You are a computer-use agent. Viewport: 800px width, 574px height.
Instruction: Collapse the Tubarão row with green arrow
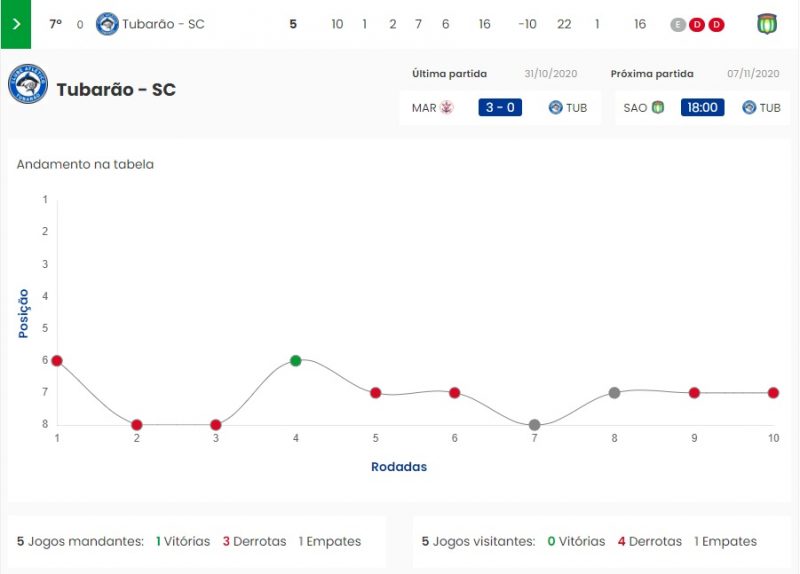coord(15,24)
